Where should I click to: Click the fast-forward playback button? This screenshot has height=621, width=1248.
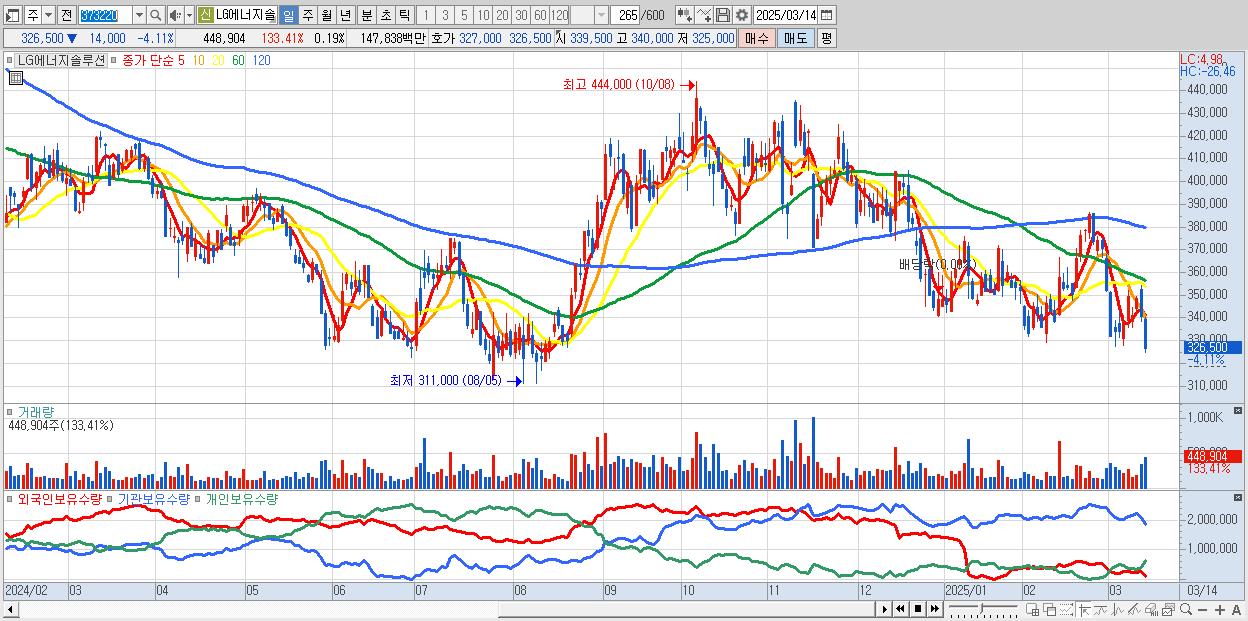click(x=934, y=609)
